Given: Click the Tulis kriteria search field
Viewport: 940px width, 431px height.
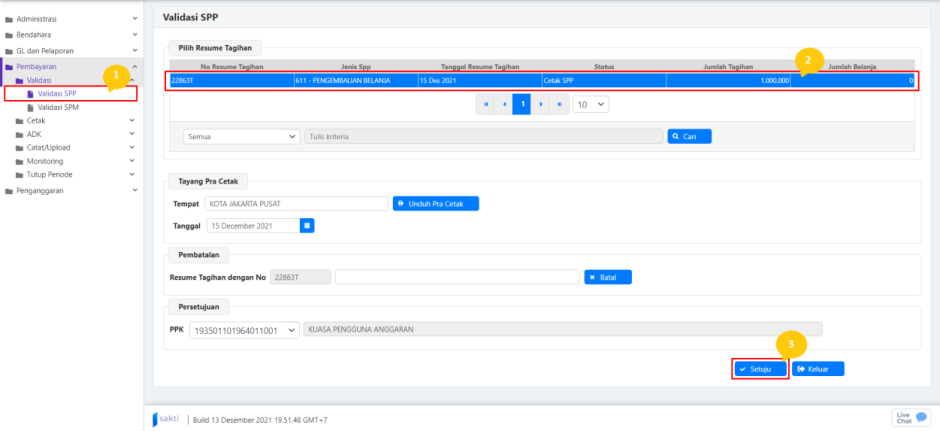Looking at the screenshot, I should coord(483,136).
